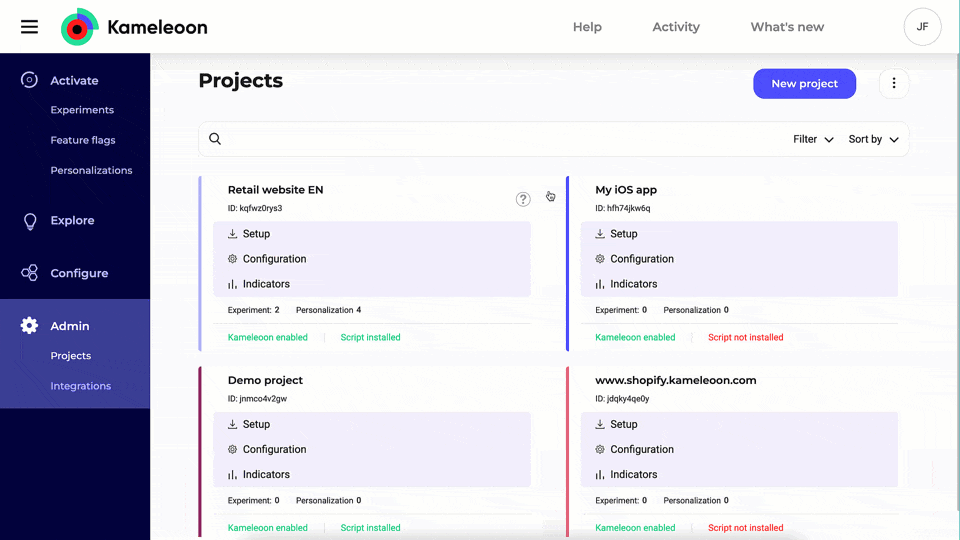The width and height of the screenshot is (960, 540).
Task: Click the help question mark on Retail website EN
Action: tap(523, 199)
